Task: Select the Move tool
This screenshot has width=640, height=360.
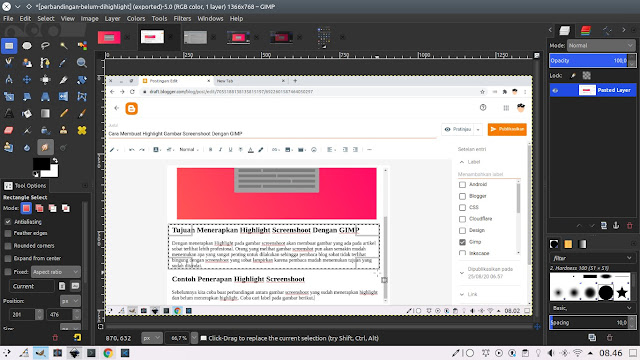Action: pos(27,80)
